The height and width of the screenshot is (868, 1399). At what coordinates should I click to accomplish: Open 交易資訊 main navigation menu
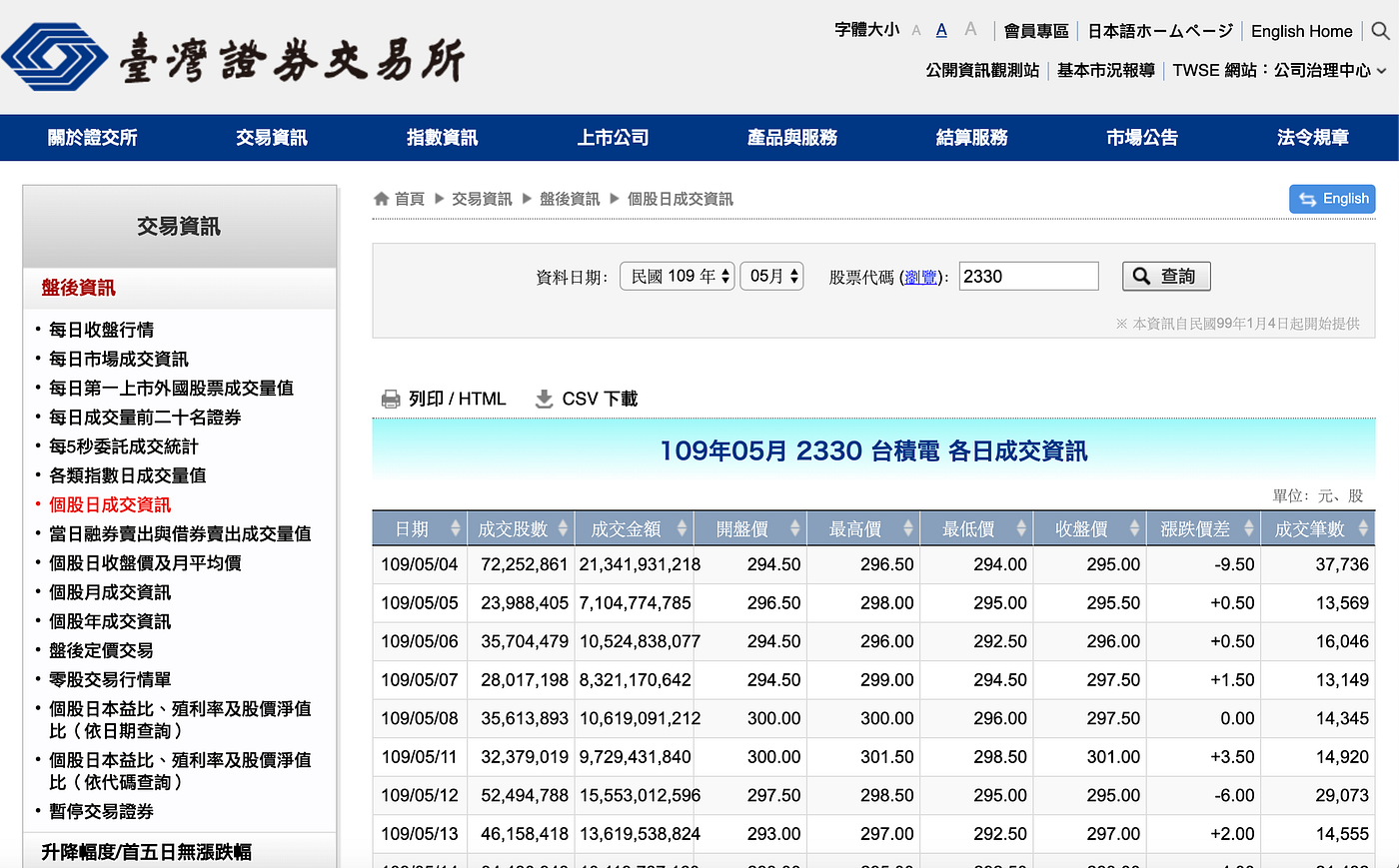click(x=272, y=138)
